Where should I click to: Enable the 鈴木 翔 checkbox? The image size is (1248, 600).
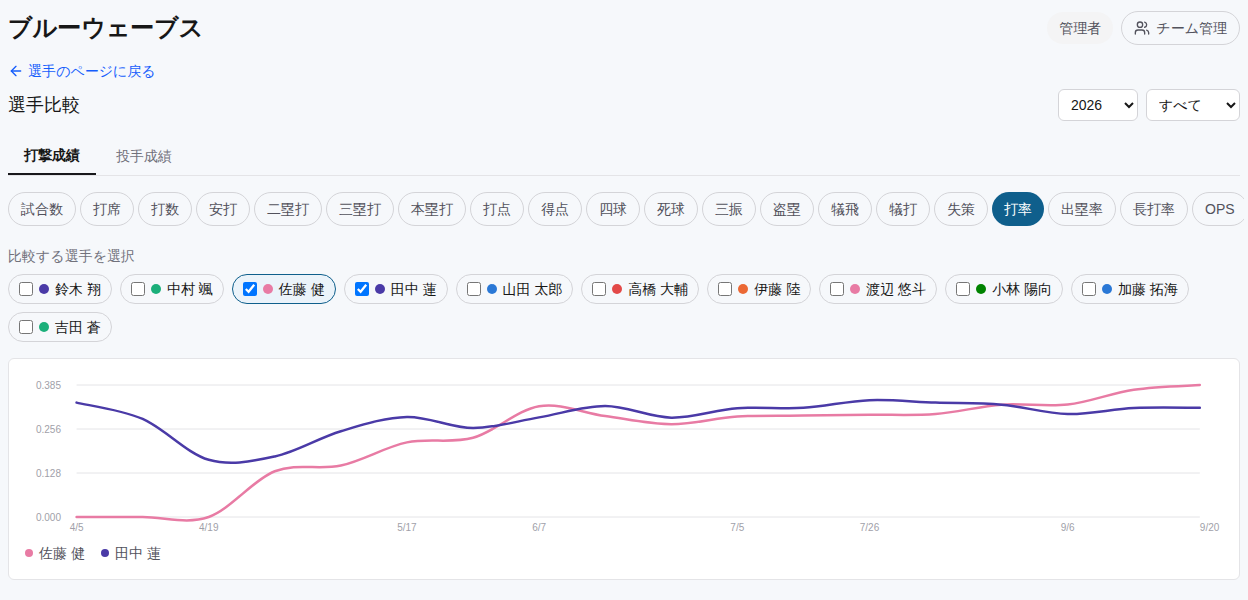pyautogui.click(x=26, y=289)
